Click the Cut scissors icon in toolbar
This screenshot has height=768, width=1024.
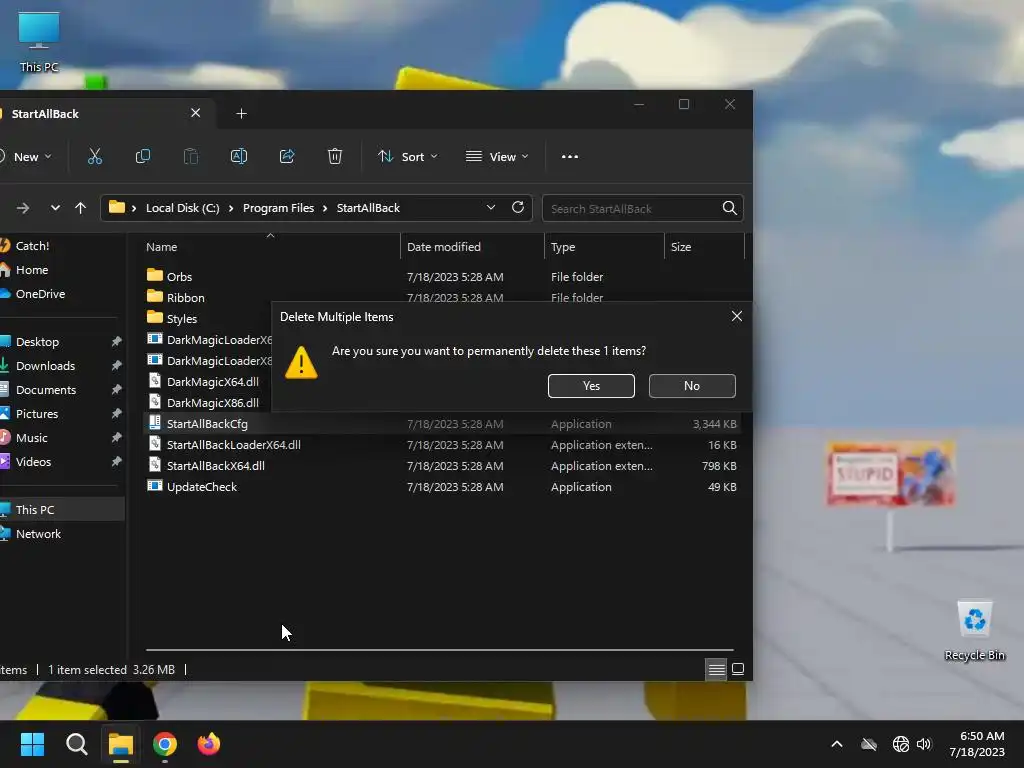click(x=95, y=156)
